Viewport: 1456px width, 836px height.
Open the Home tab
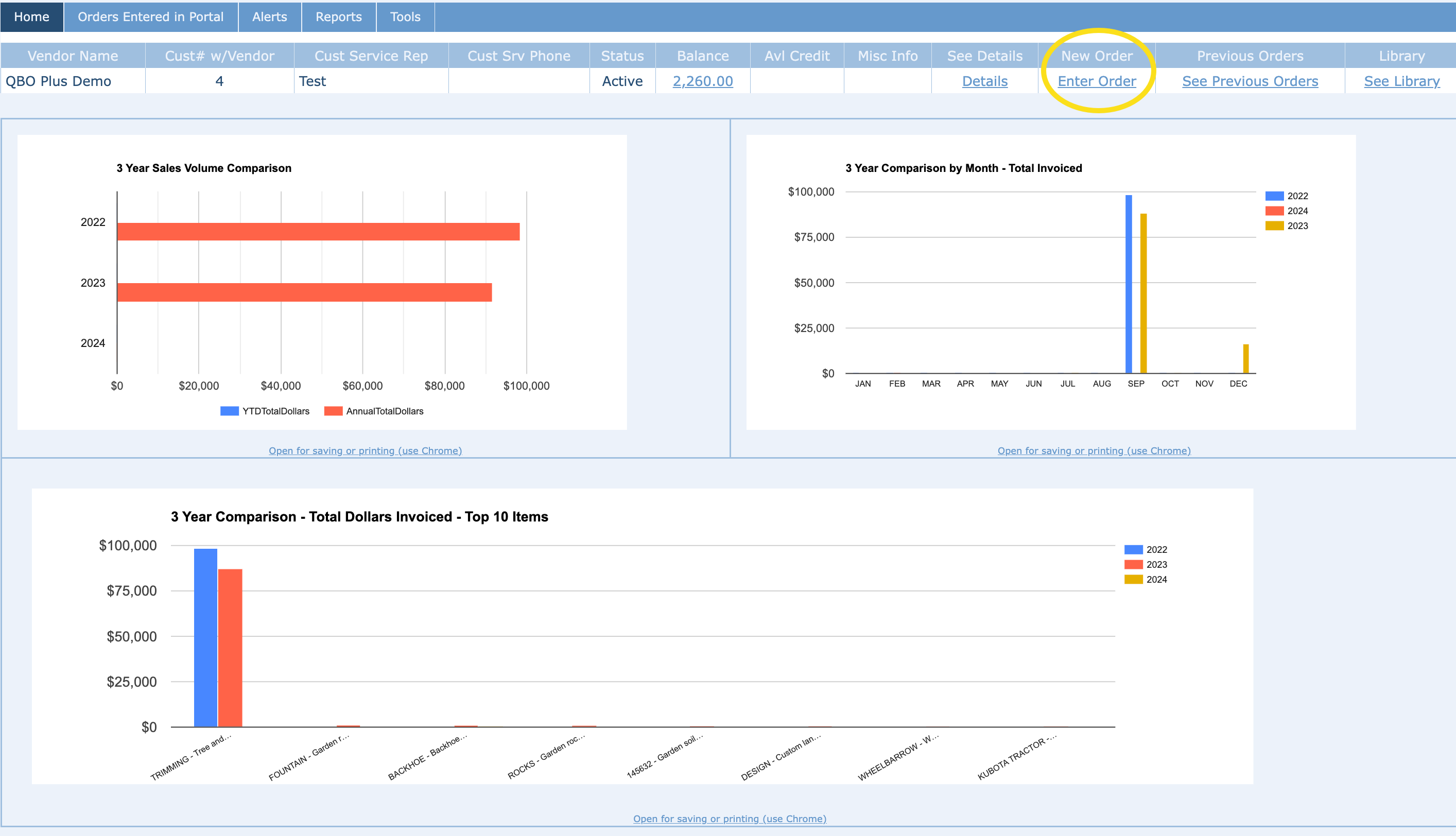[31, 16]
